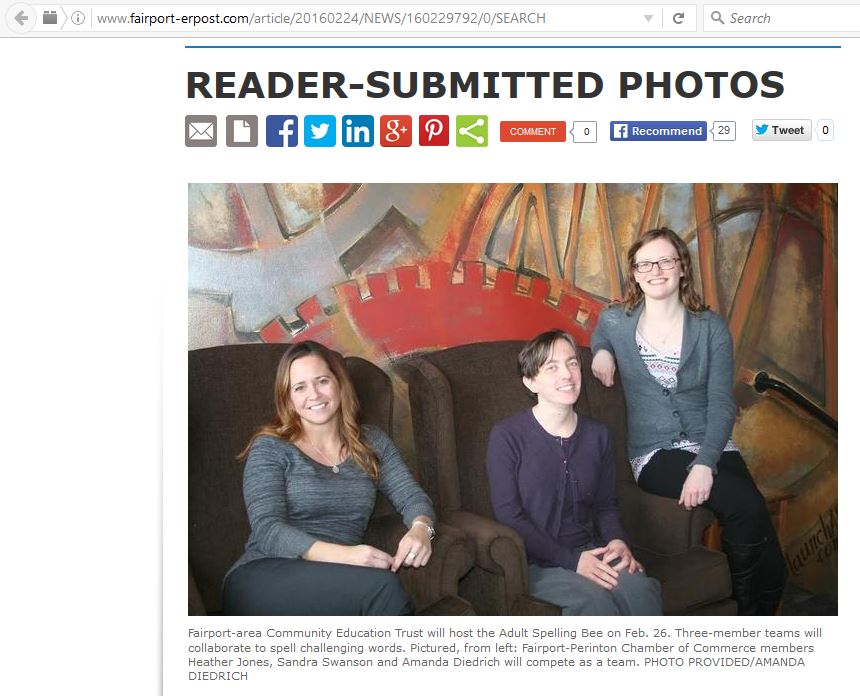860x696 pixels.
Task: Click the site information icon
Action: (78, 18)
